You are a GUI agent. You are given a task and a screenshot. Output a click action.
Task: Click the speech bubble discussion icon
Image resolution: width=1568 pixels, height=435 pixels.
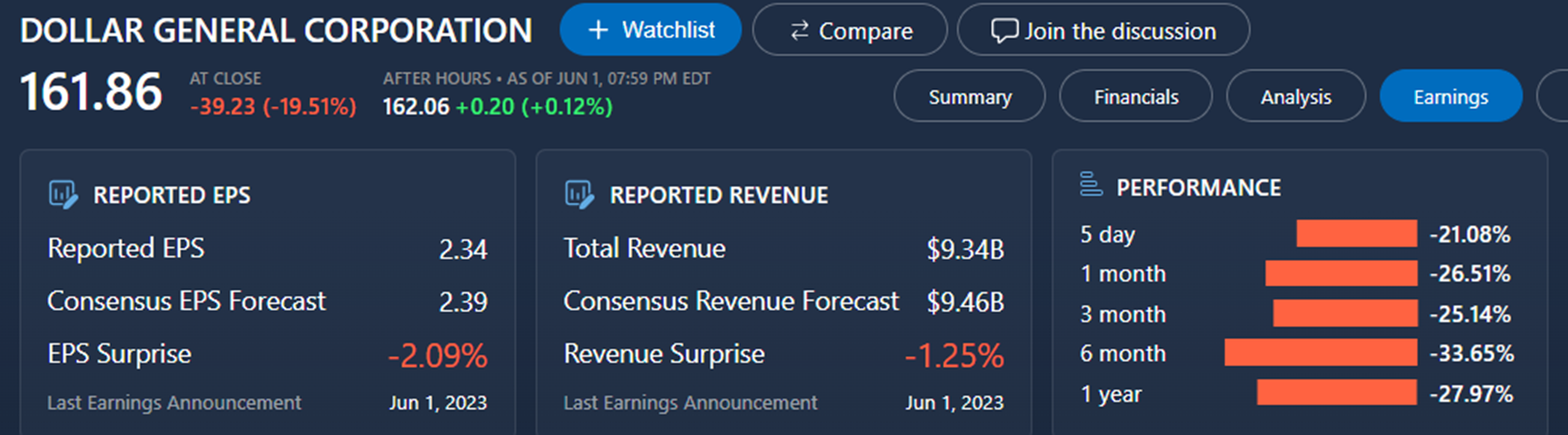pos(1004,31)
